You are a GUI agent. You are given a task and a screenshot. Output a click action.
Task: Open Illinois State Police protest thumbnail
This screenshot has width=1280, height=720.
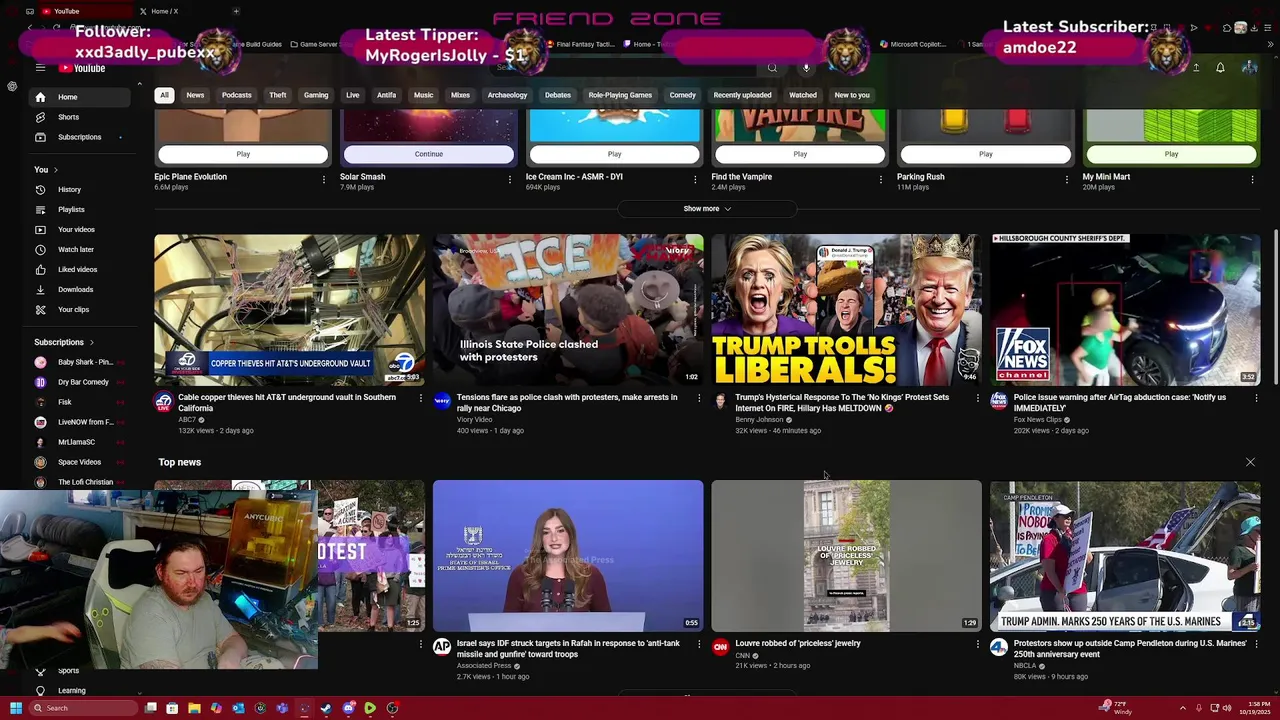pyautogui.click(x=568, y=310)
